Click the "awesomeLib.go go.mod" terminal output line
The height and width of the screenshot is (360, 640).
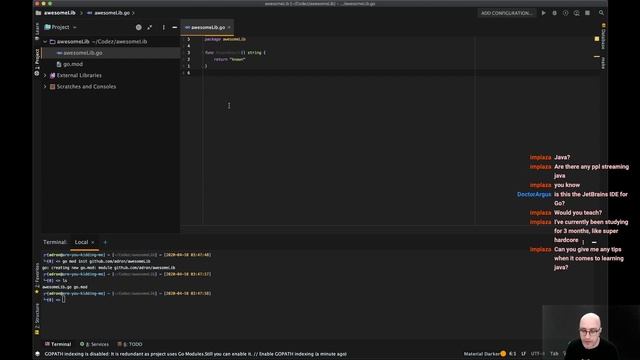point(65,287)
